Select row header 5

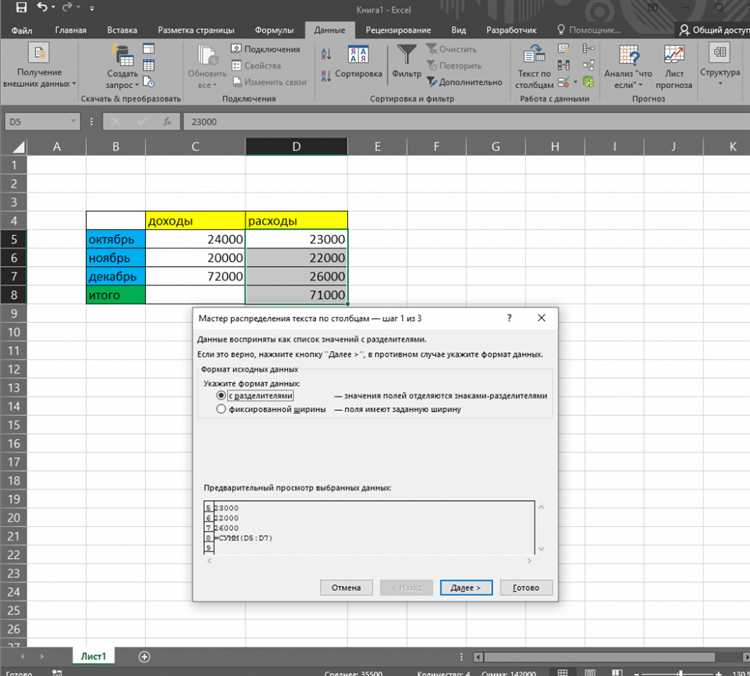coord(13,239)
